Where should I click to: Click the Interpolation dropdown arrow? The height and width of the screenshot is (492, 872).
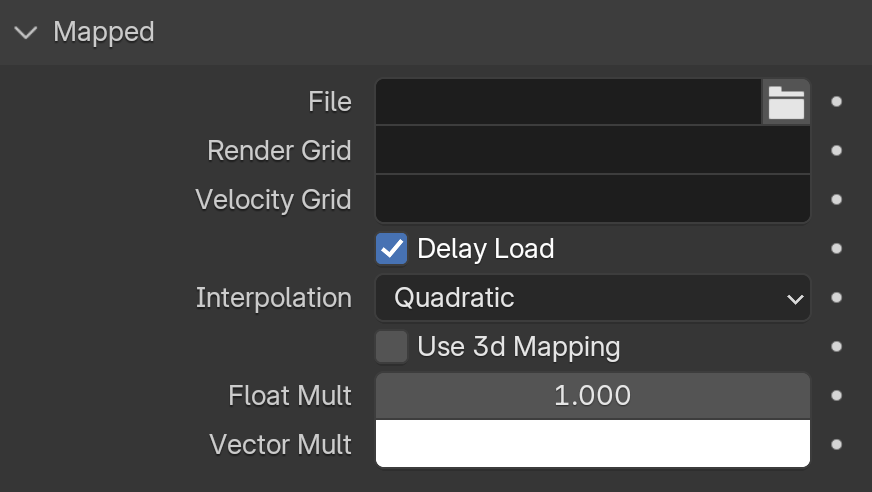pyautogui.click(x=795, y=299)
